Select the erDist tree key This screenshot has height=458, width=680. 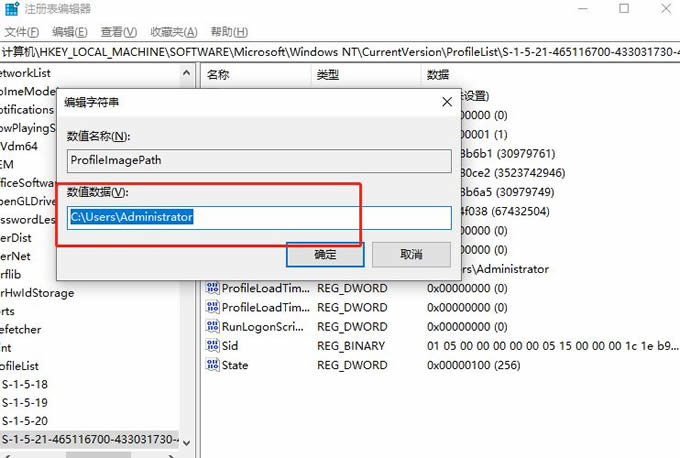point(16,238)
